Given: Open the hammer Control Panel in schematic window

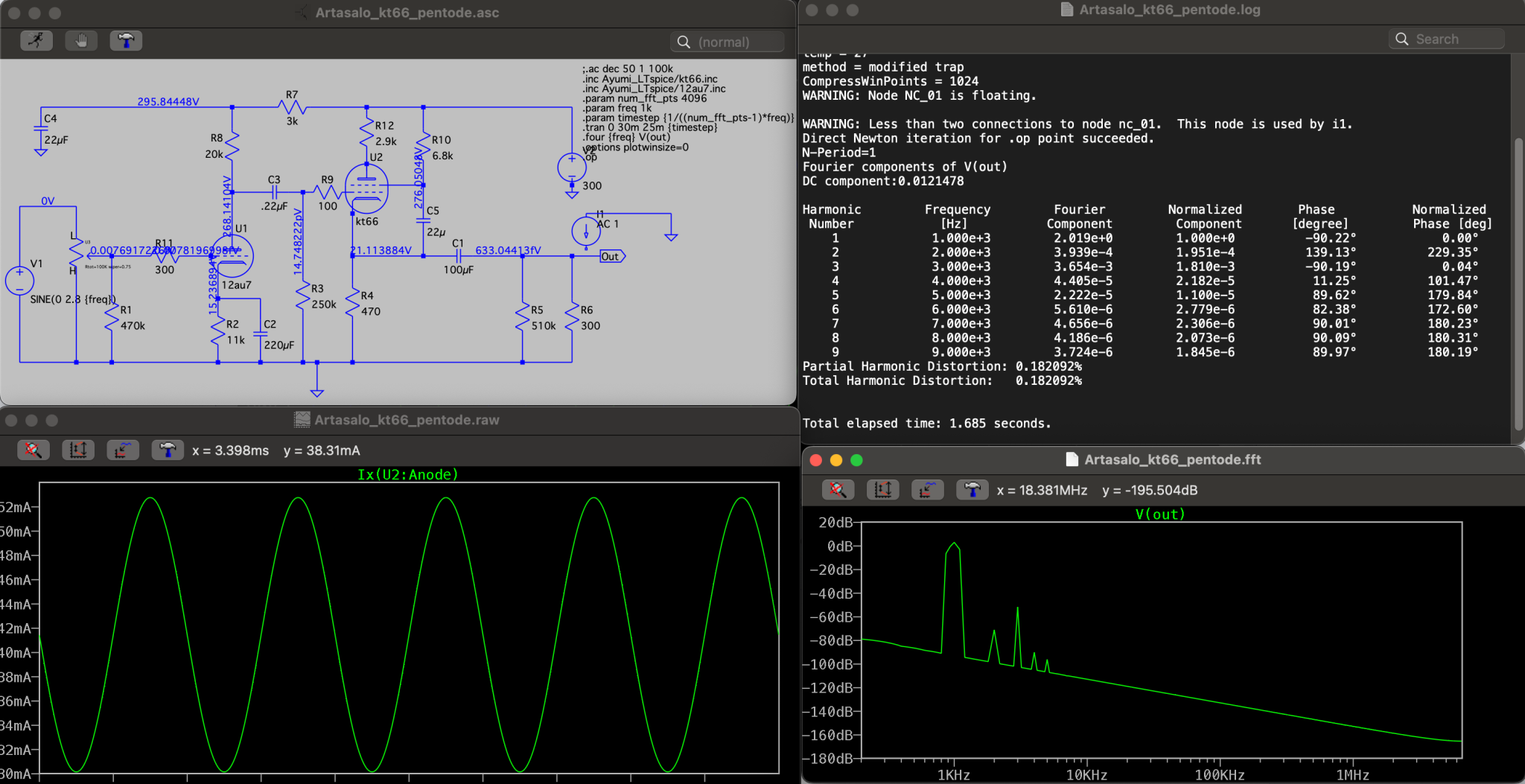Looking at the screenshot, I should (126, 41).
